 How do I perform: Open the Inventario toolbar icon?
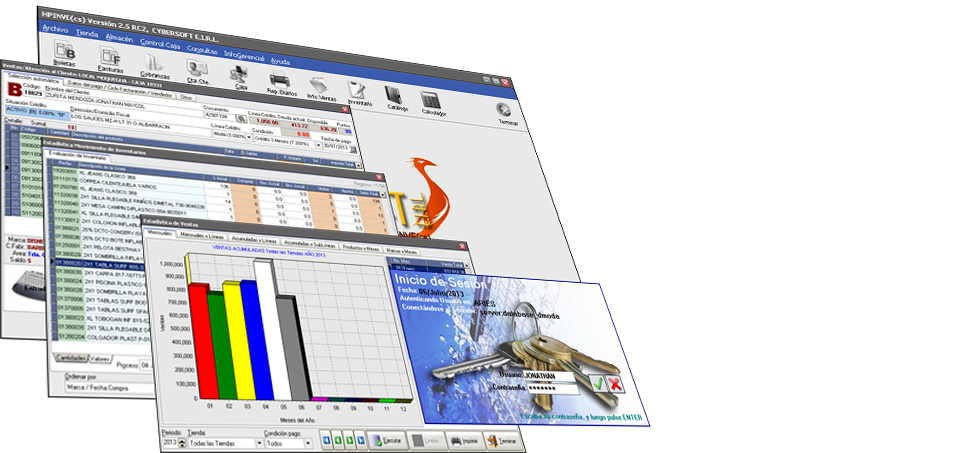click(x=358, y=92)
